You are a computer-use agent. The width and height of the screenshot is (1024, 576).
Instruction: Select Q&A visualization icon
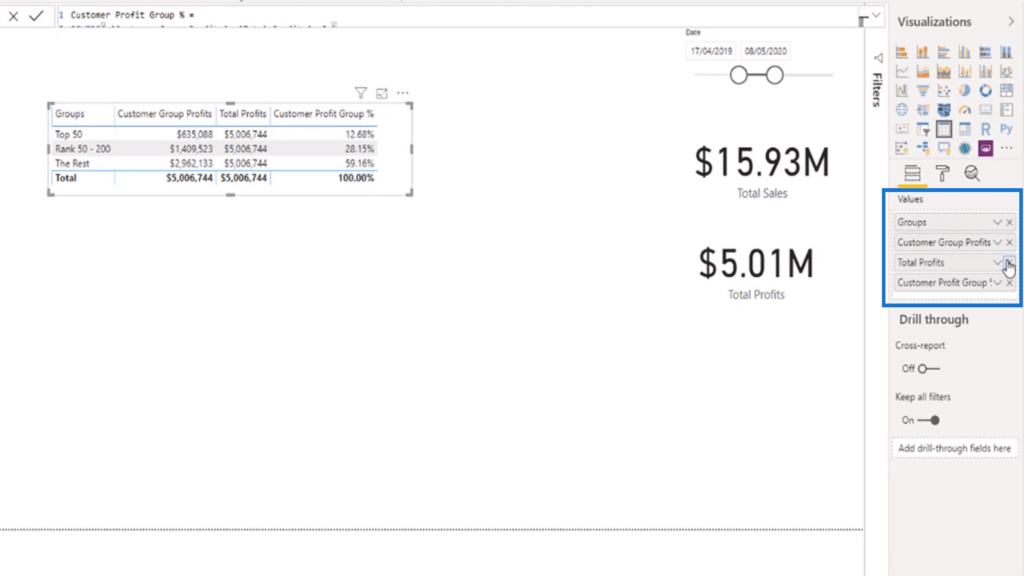pos(944,148)
